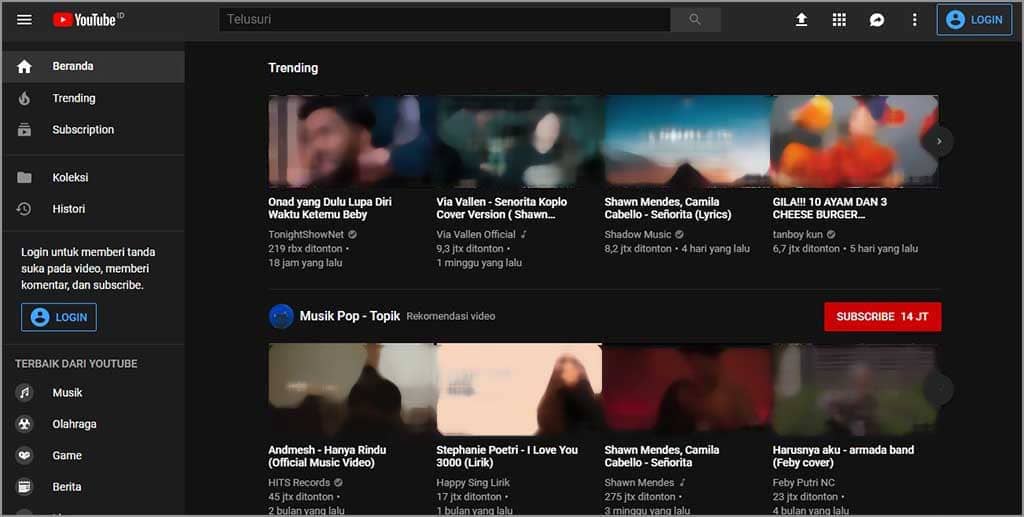Click the Musik note icon
The image size is (1024, 517).
[24, 392]
